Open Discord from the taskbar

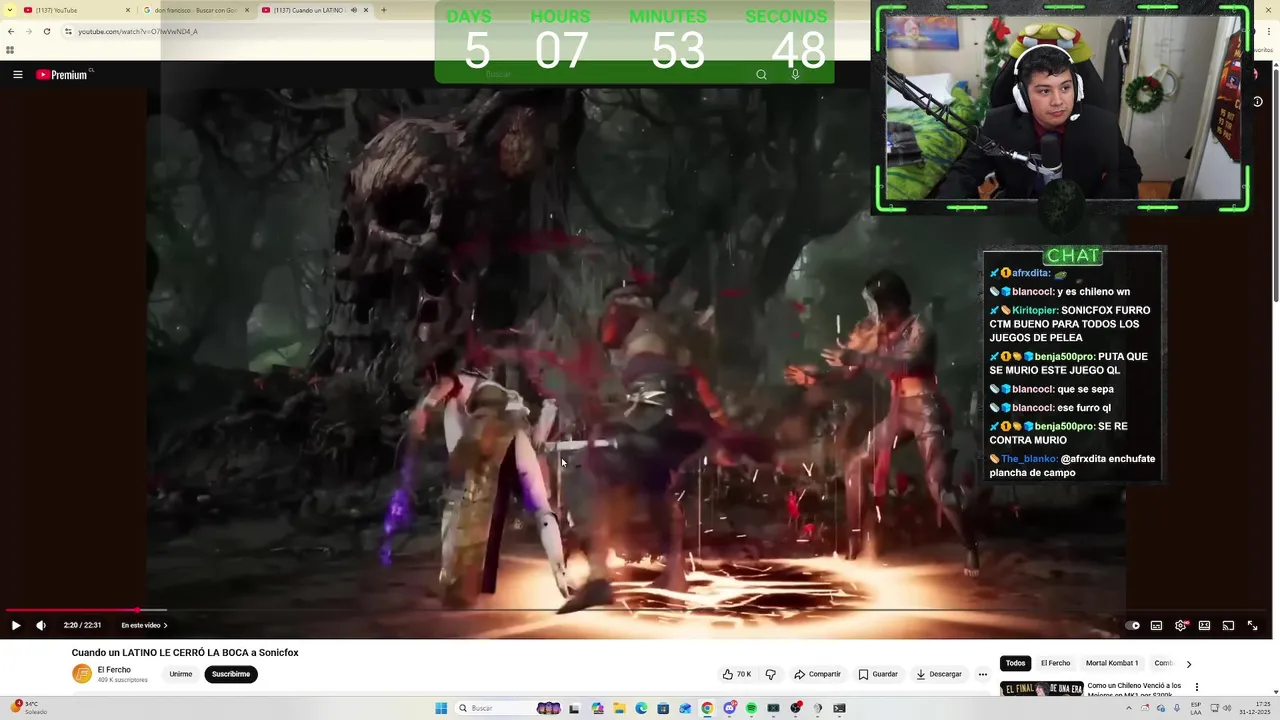pos(729,708)
